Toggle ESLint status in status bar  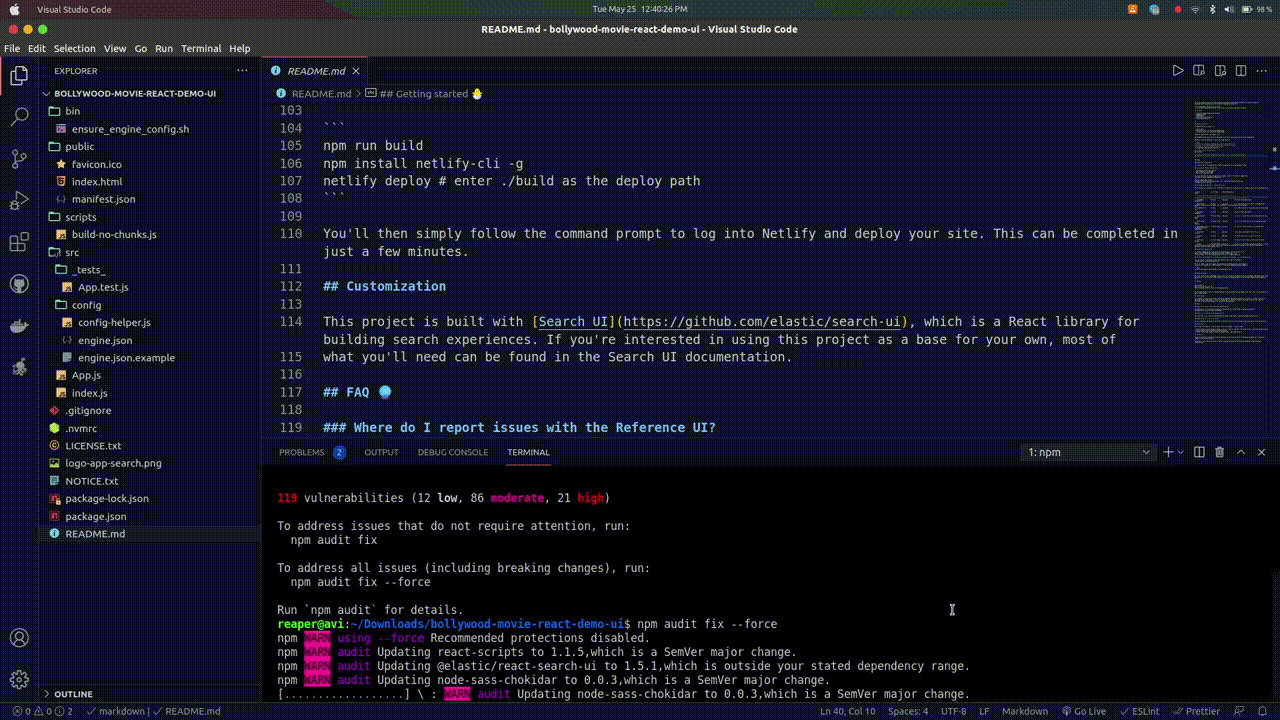[1141, 711]
